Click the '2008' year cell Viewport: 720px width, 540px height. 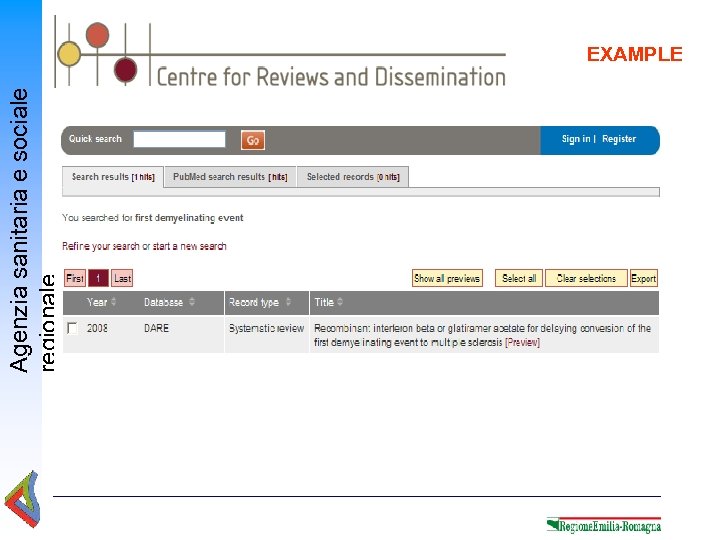[97, 328]
